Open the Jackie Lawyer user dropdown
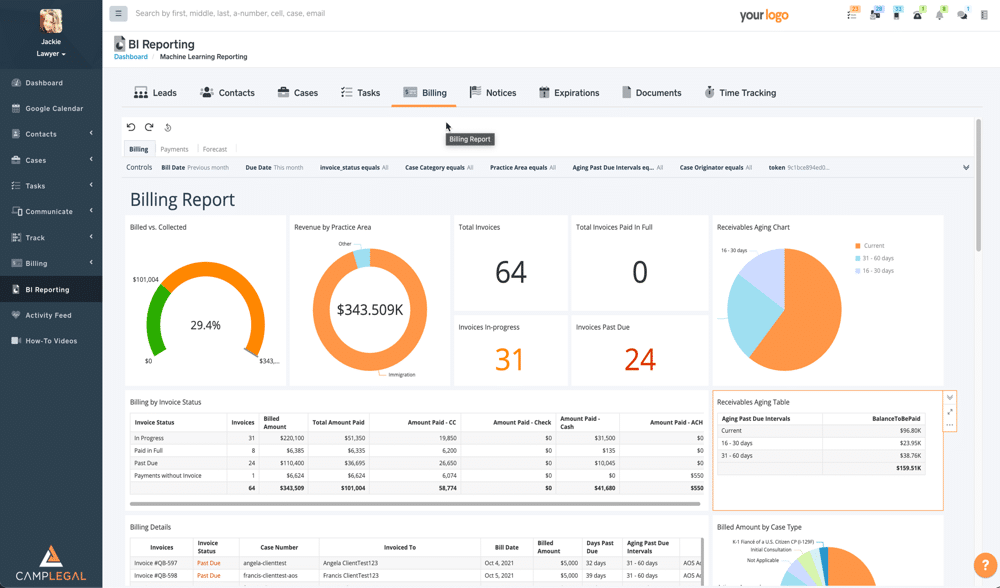This screenshot has height=588, width=1000. (50, 54)
